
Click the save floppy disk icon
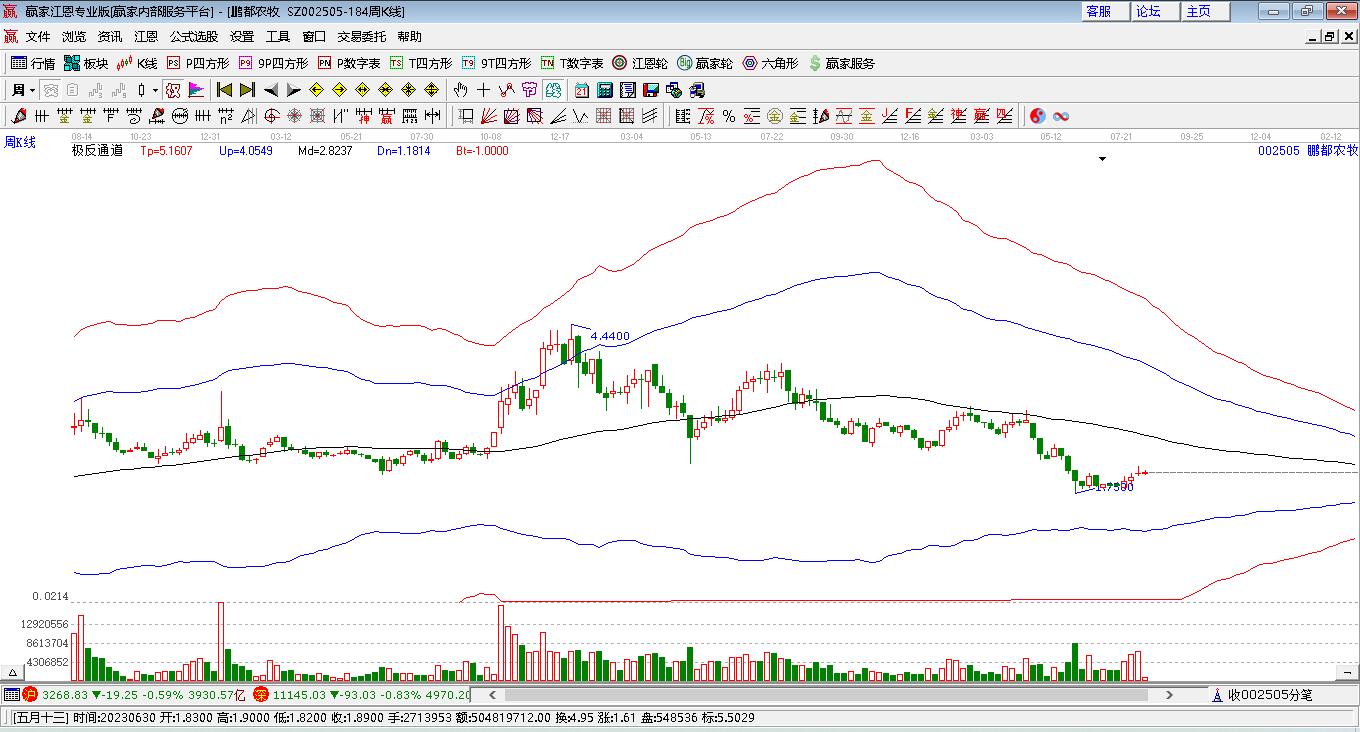point(650,90)
